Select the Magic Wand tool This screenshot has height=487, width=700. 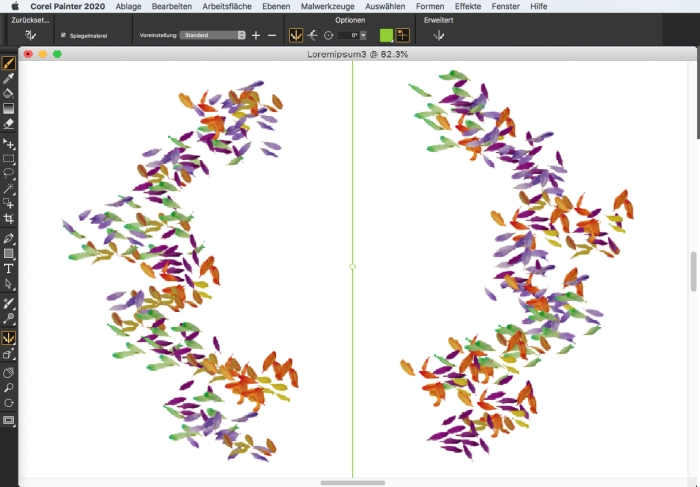[9, 188]
